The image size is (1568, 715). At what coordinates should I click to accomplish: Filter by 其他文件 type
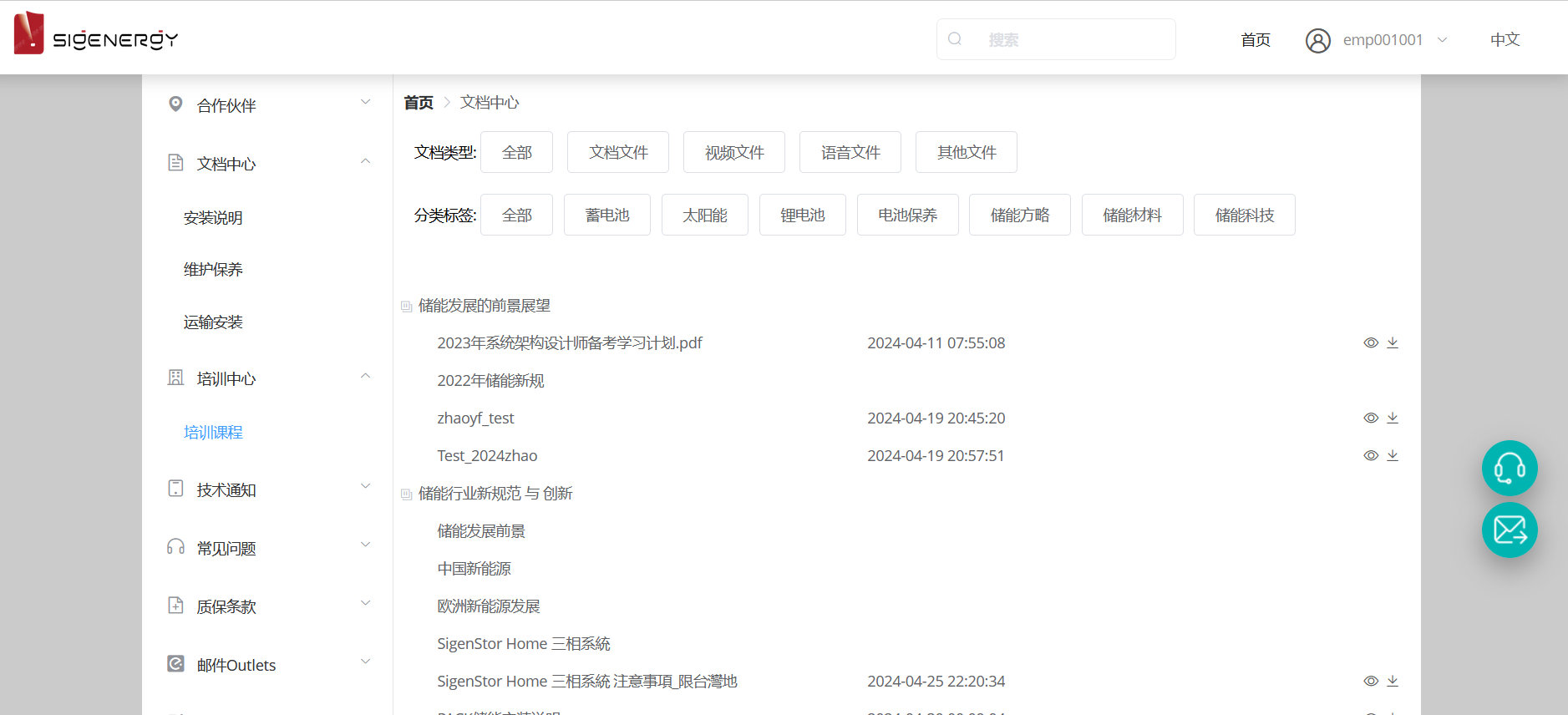(967, 152)
